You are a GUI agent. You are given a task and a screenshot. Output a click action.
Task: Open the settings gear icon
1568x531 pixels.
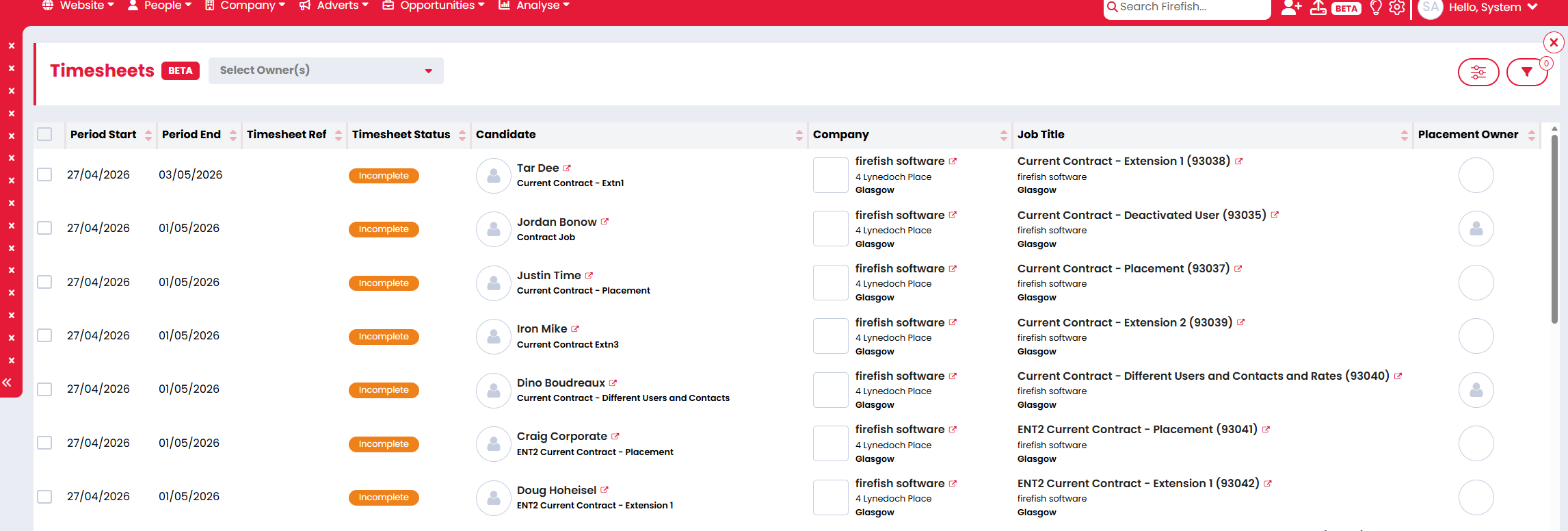pyautogui.click(x=1397, y=8)
